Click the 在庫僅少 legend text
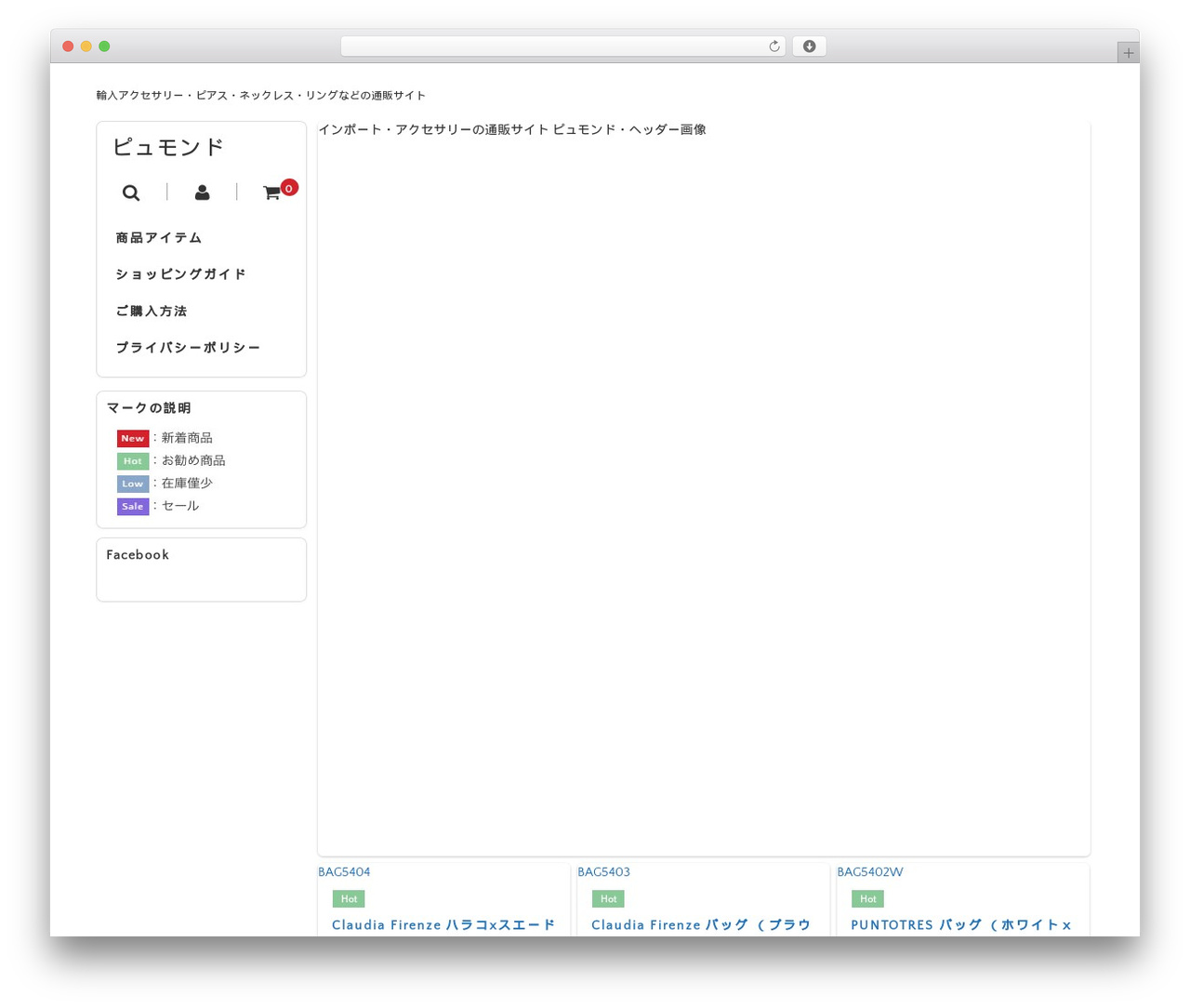 (x=187, y=484)
